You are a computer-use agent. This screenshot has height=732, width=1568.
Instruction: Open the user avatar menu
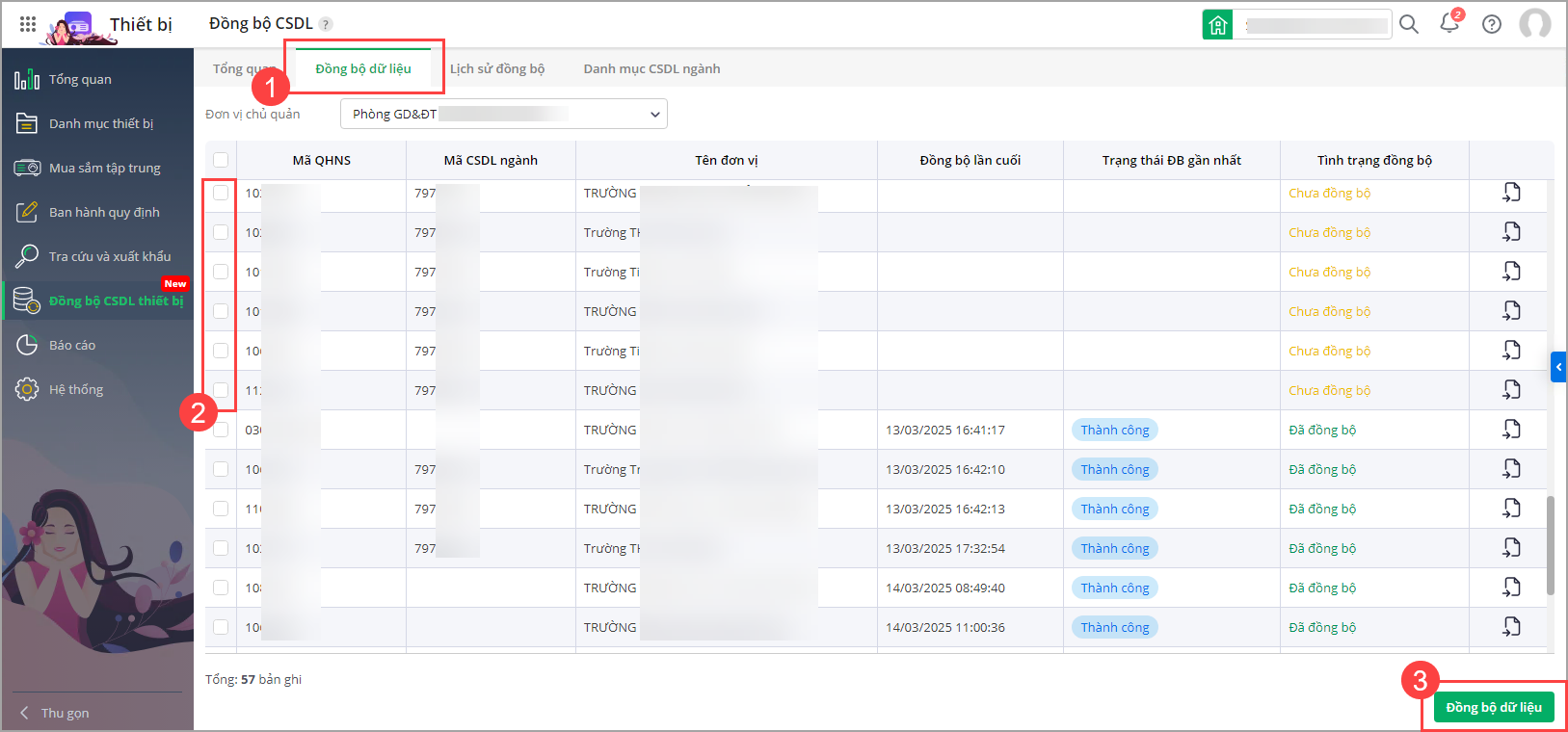[1535, 24]
